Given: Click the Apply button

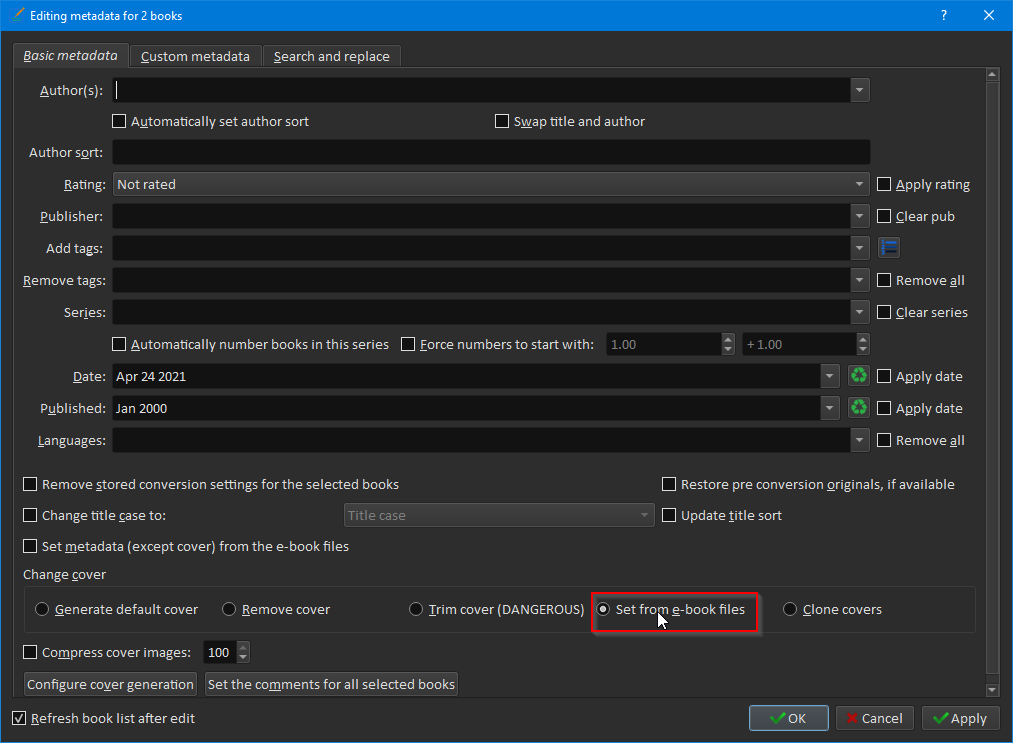Looking at the screenshot, I should [x=961, y=718].
